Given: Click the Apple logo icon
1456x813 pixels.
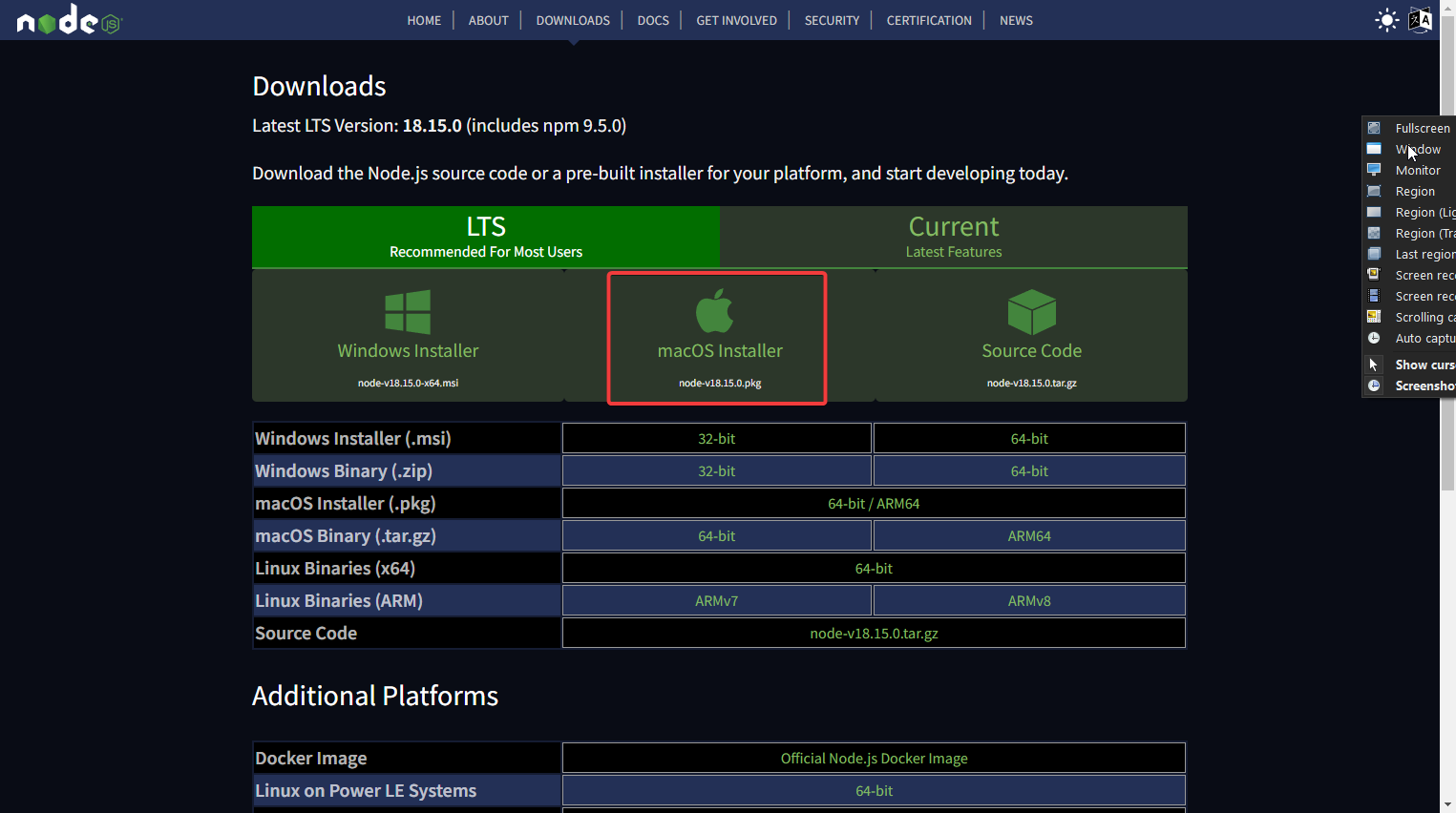Looking at the screenshot, I should coord(715,310).
